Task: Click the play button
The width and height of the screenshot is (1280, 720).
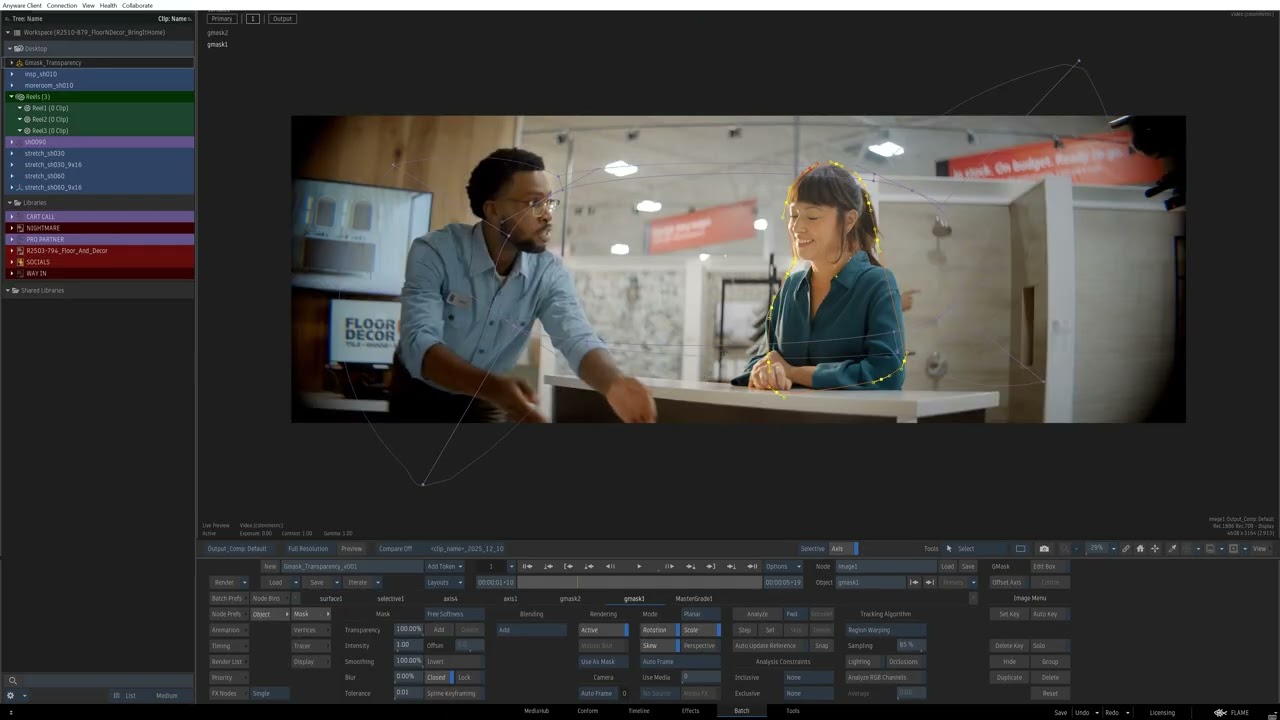Action: (x=639, y=566)
